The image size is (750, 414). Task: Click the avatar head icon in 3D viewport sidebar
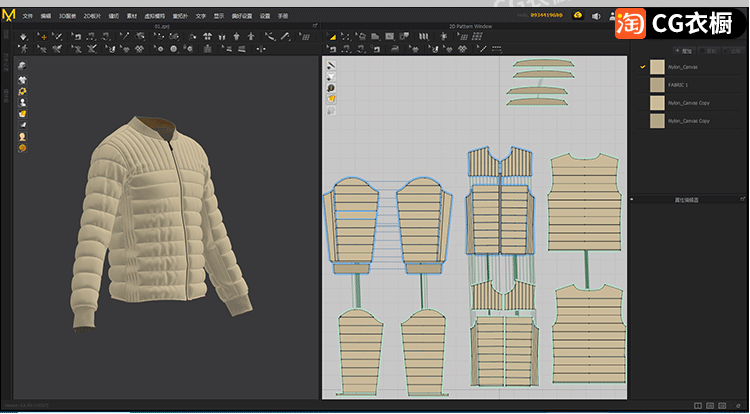point(22,136)
